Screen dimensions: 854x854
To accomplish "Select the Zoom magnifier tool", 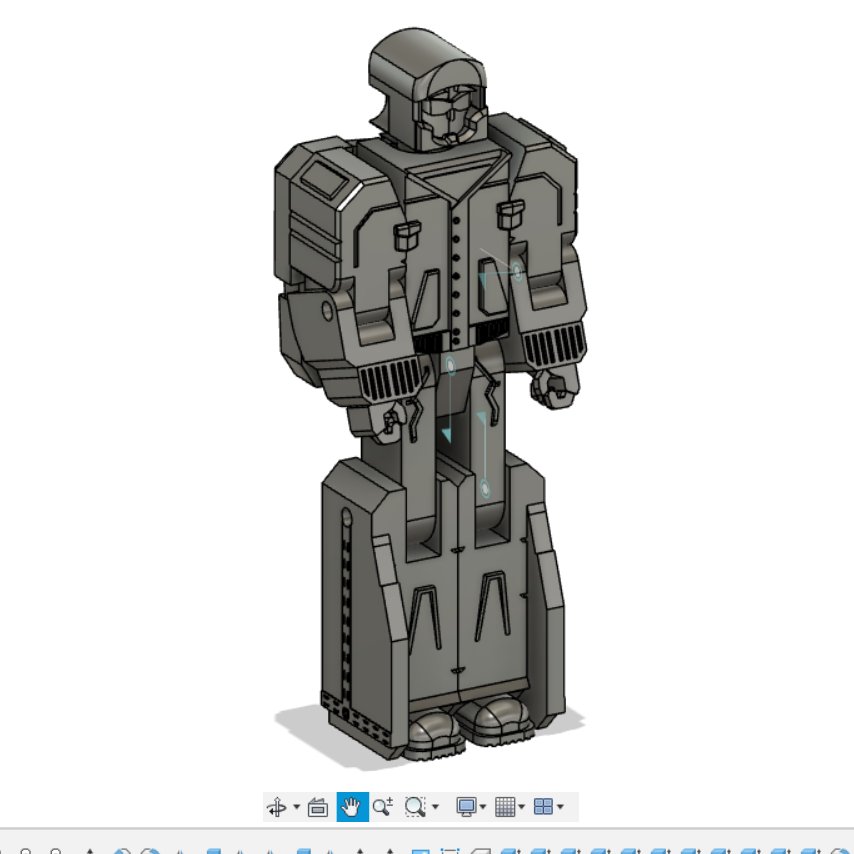I will pos(383,807).
